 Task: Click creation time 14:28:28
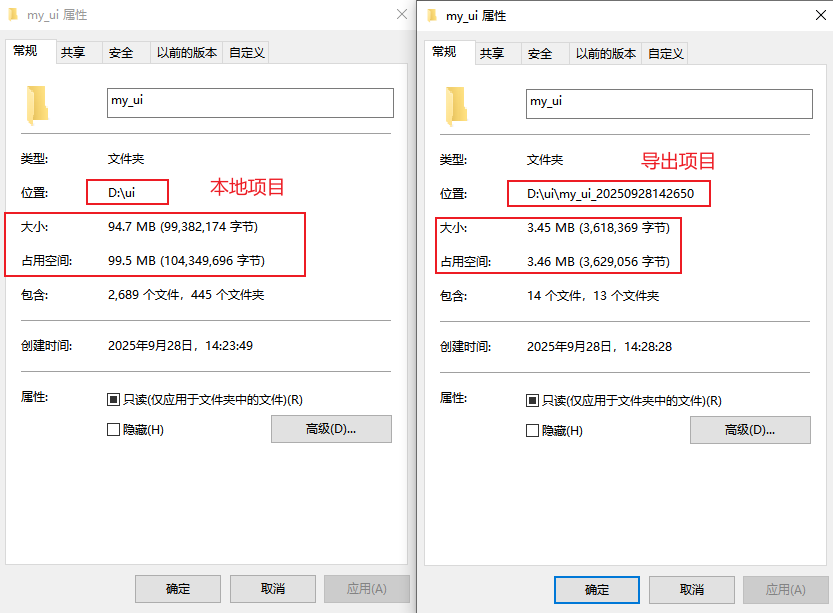point(648,347)
